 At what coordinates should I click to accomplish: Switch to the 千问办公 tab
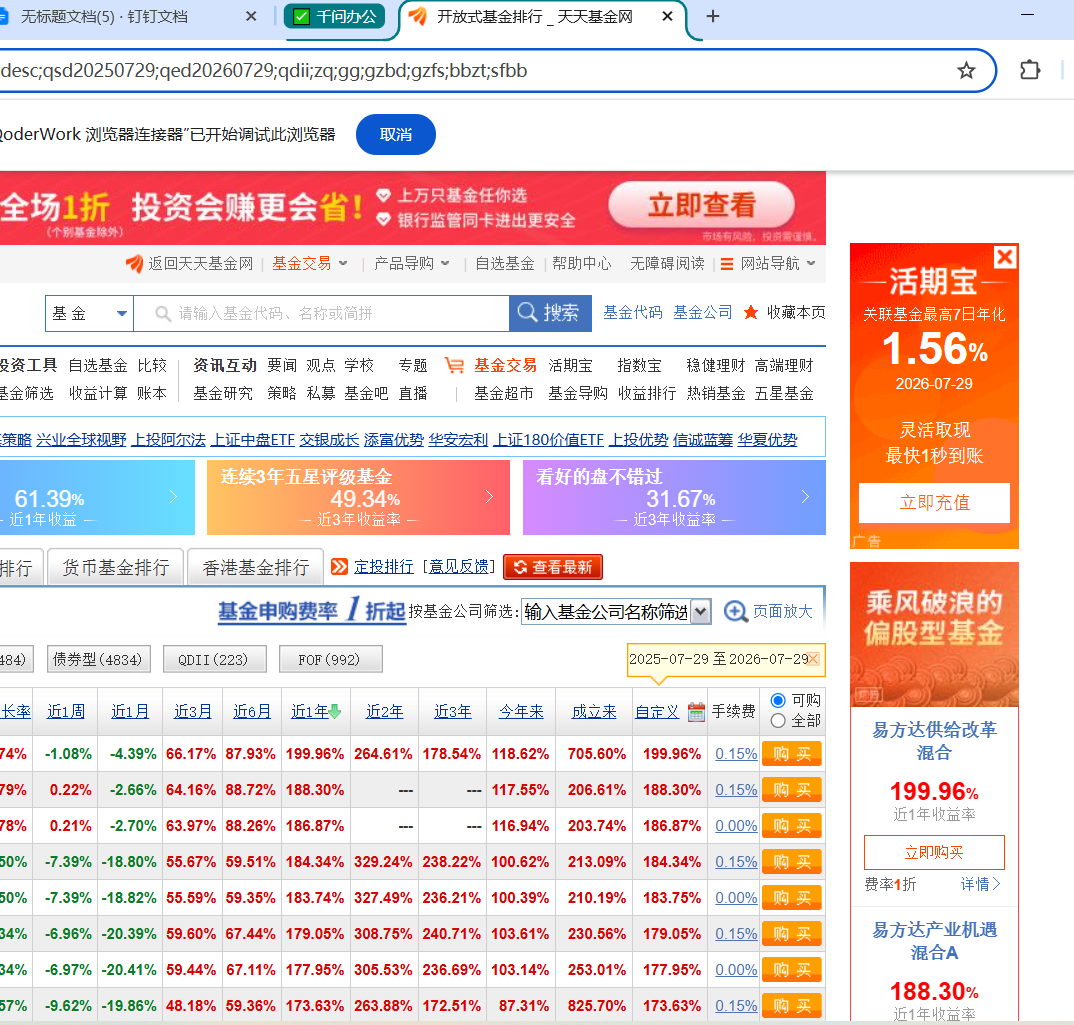334,16
